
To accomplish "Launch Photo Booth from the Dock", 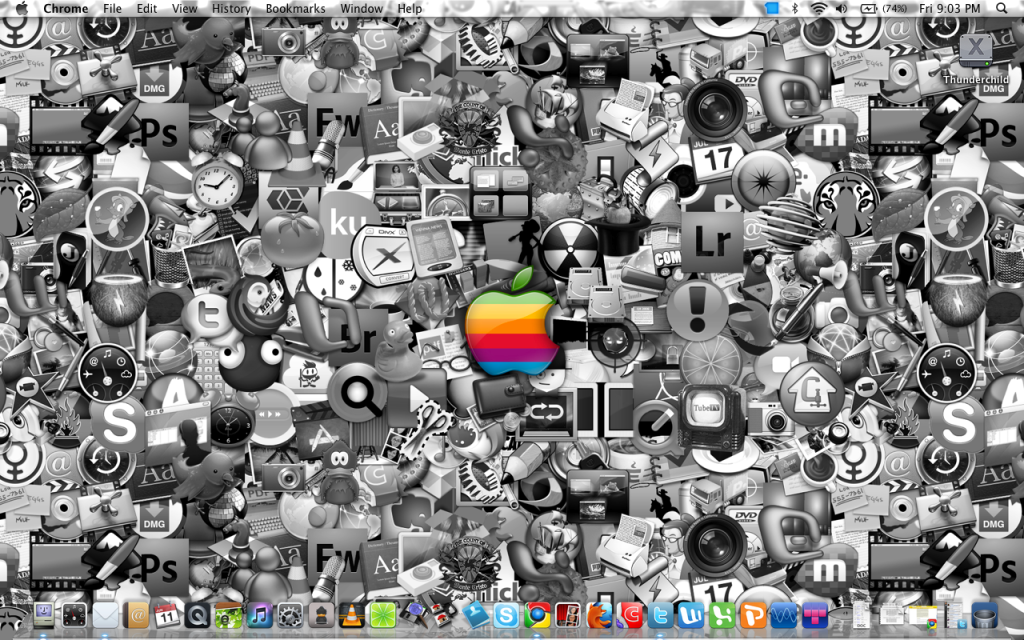I will coord(568,616).
